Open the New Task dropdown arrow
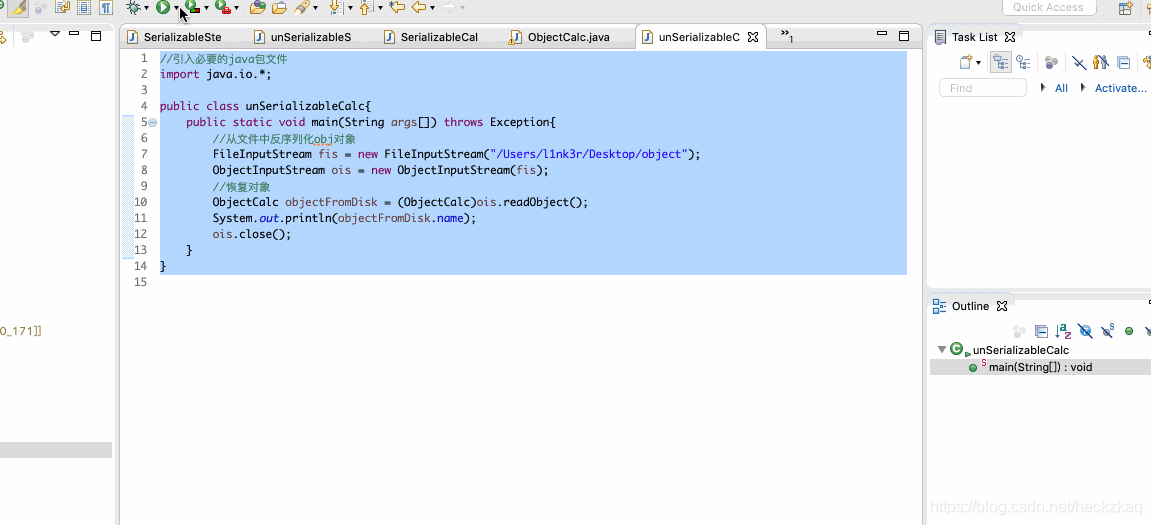Screen dimensions: 1151x525 point(978,63)
